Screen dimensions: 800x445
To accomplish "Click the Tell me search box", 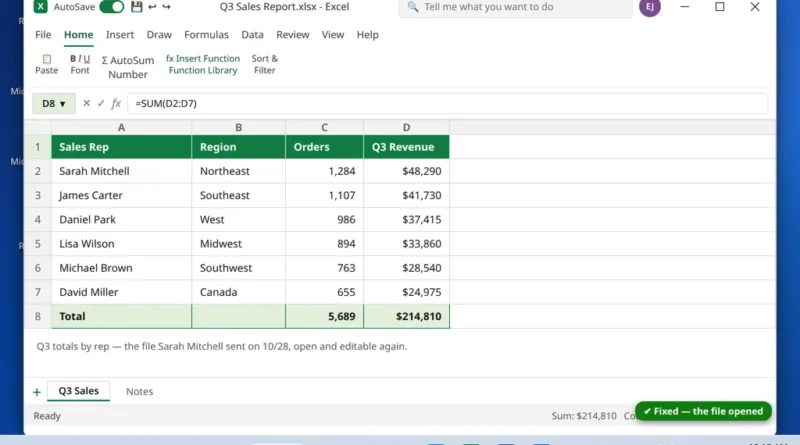I will (x=515, y=7).
